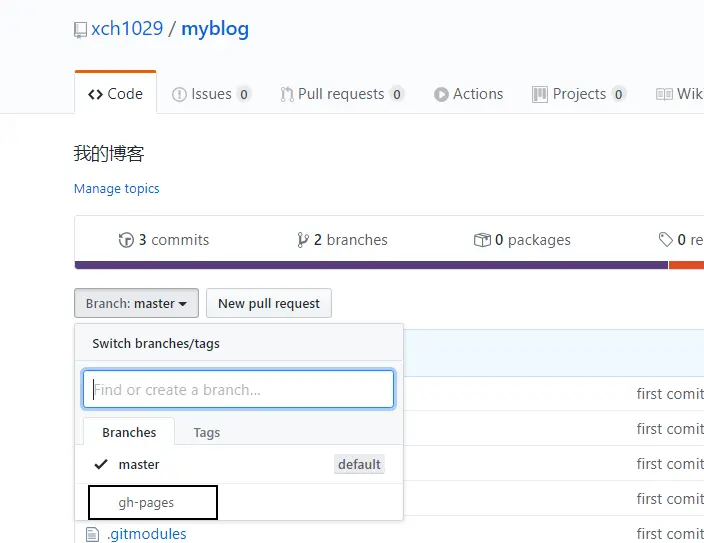Click the purple language bar segment
The width and height of the screenshot is (704, 543).
pos(370,265)
